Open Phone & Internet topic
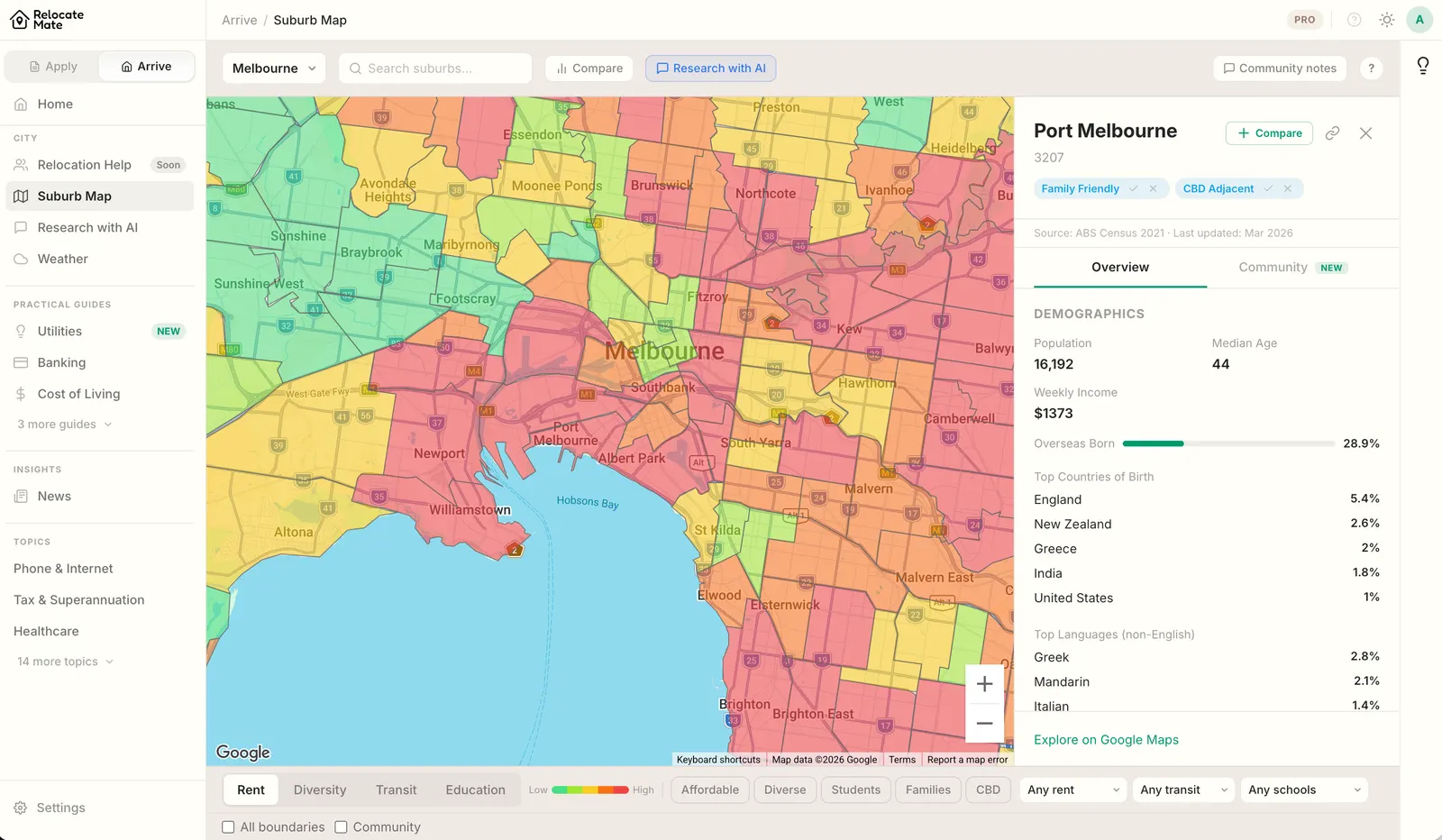 pyautogui.click(x=63, y=569)
